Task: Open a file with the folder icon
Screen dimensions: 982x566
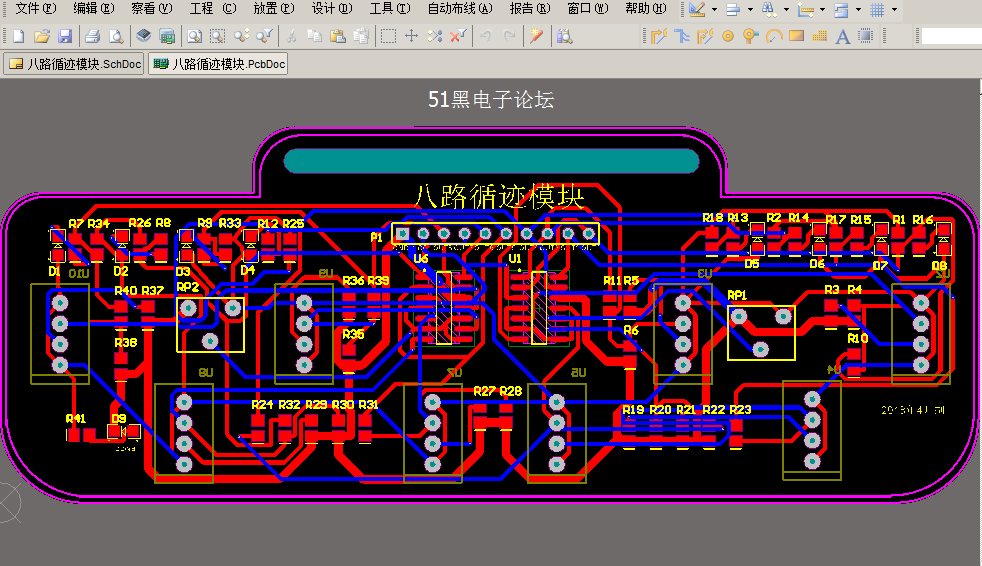Action: 41,36
